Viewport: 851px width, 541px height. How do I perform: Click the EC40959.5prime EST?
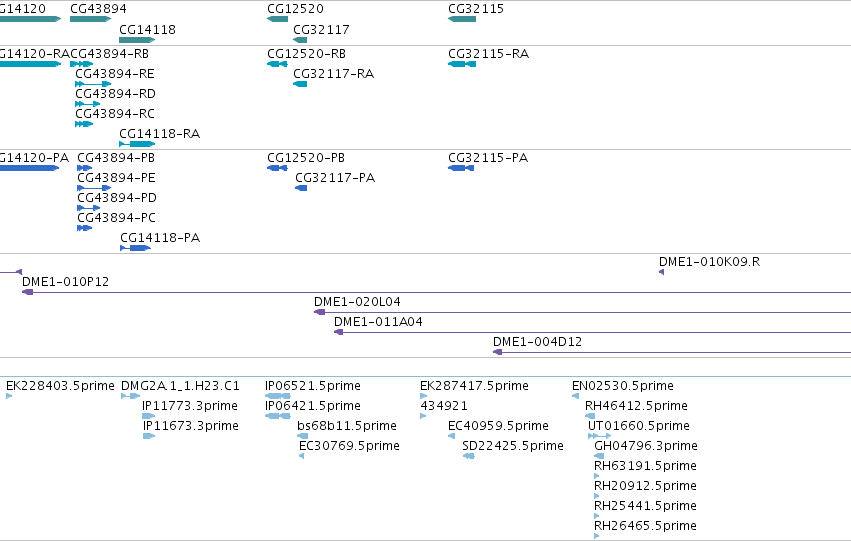452,436
